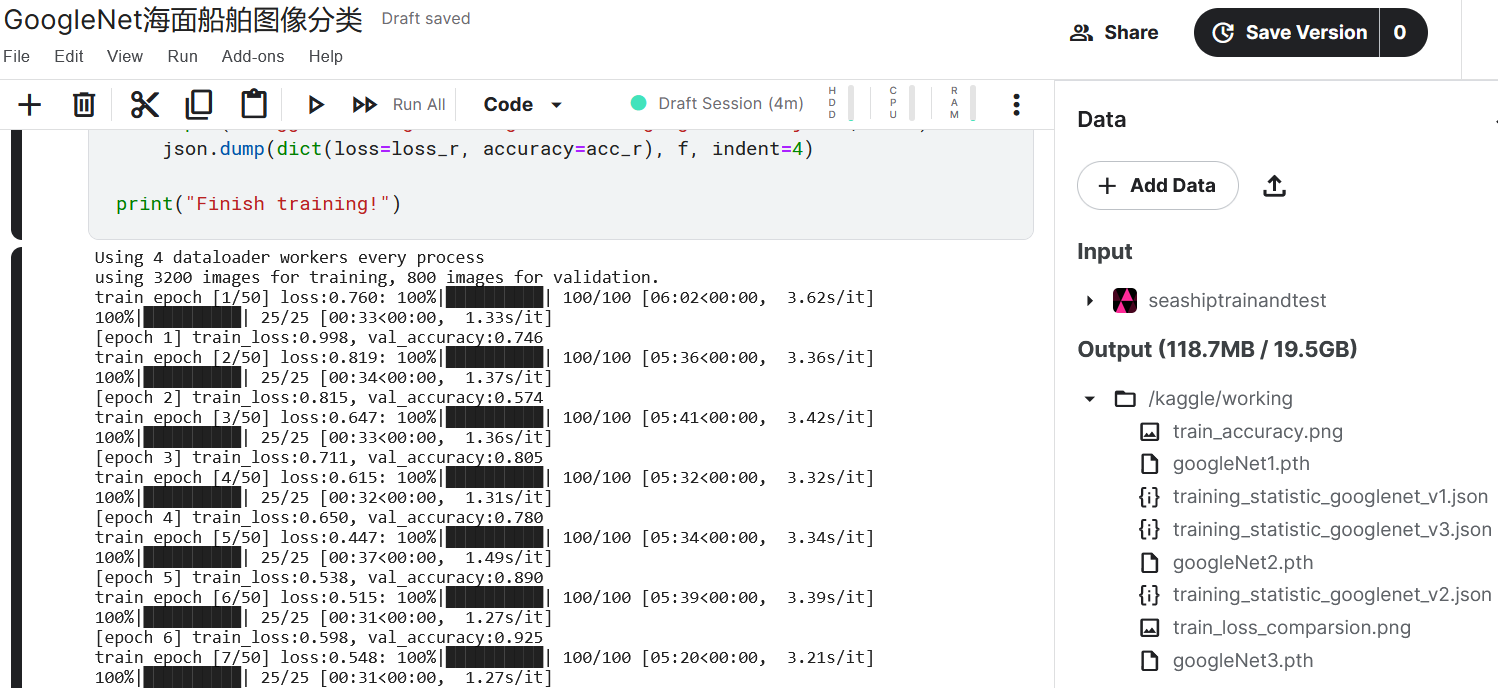
Task: Cut the cell with scissors icon
Action: click(145, 104)
